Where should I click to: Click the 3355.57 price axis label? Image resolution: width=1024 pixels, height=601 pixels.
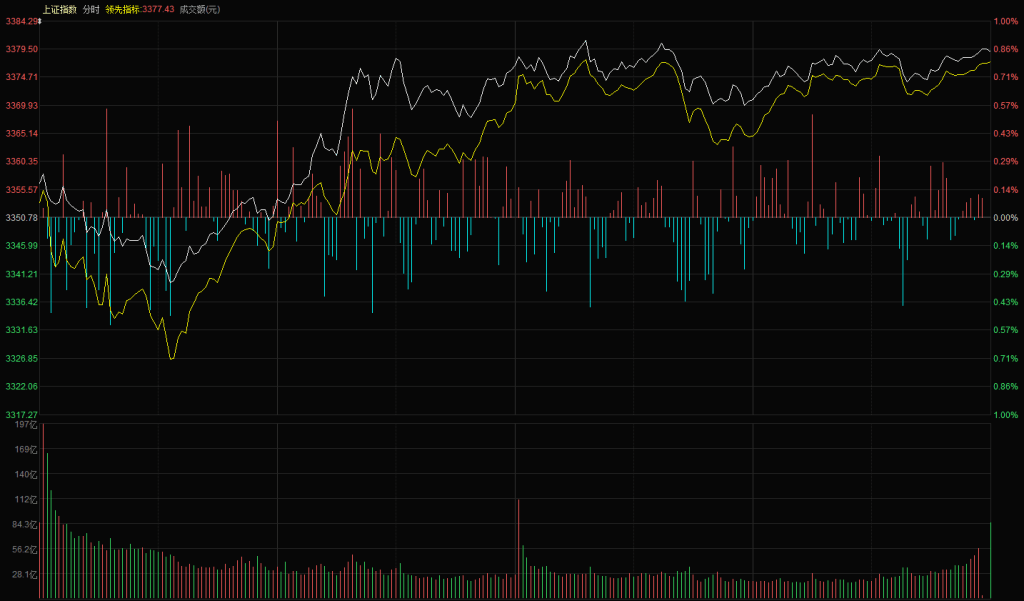(x=22, y=189)
